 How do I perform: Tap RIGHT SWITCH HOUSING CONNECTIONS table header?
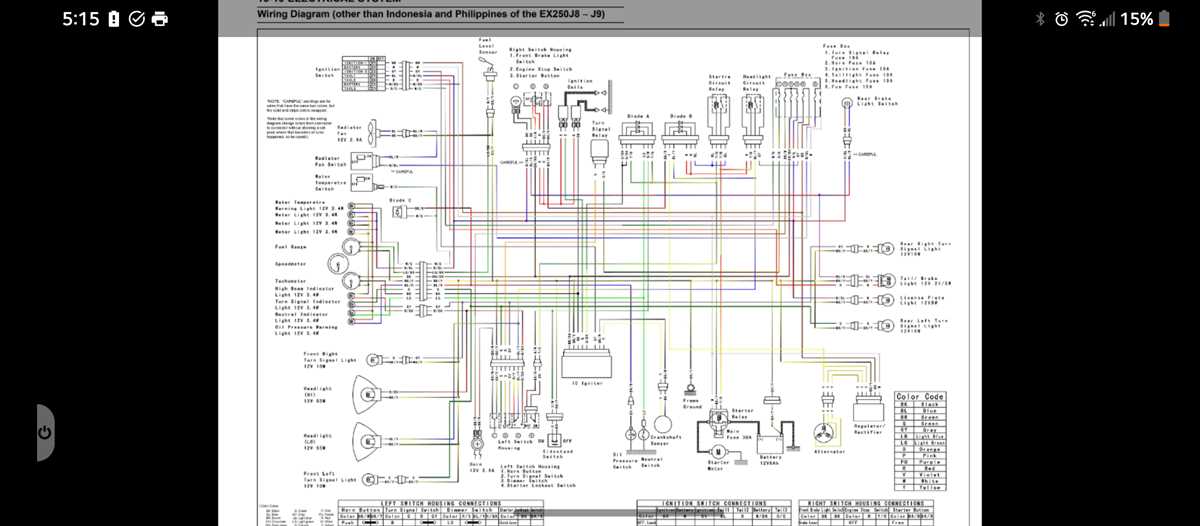click(x=864, y=503)
